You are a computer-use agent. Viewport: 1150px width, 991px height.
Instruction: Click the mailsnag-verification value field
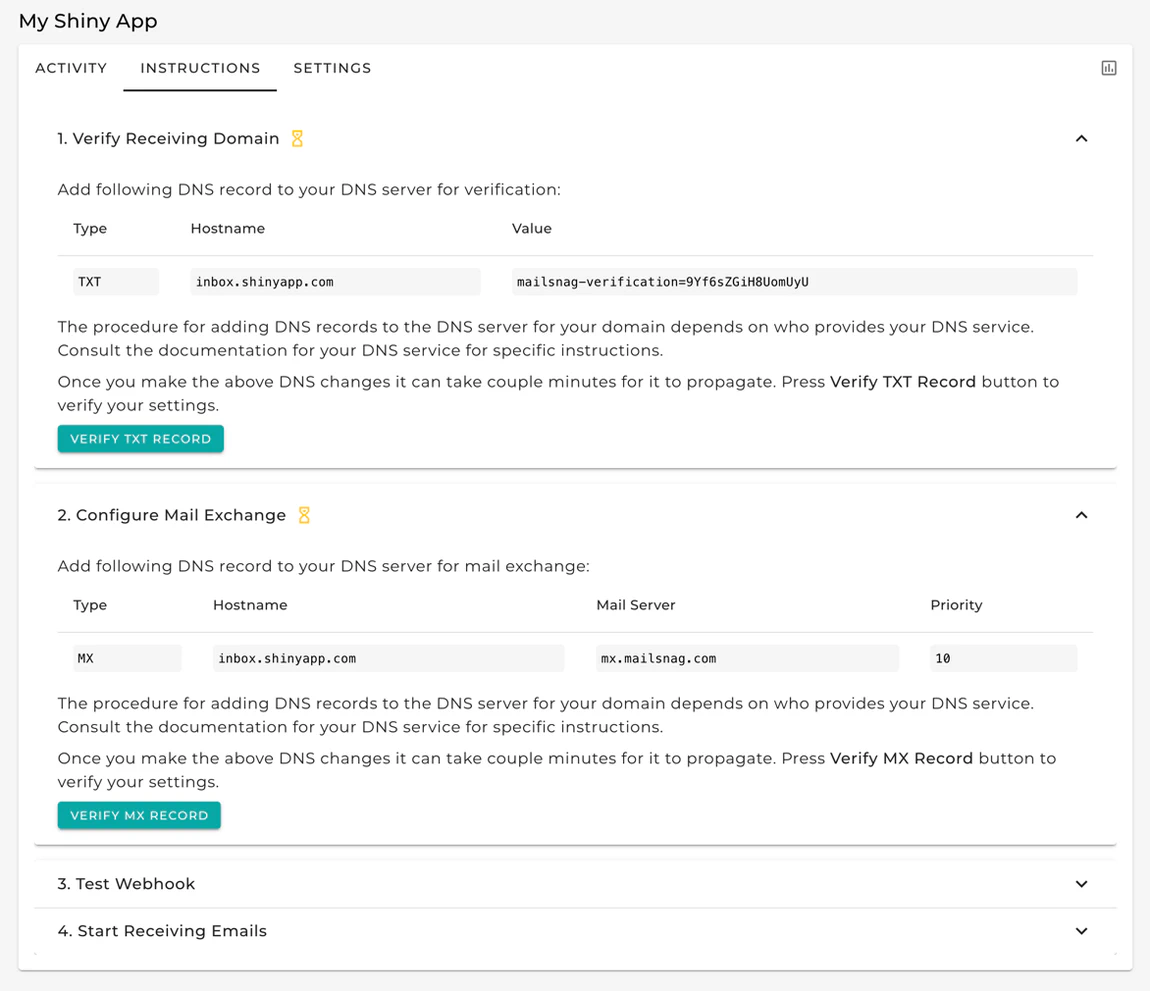click(x=793, y=282)
